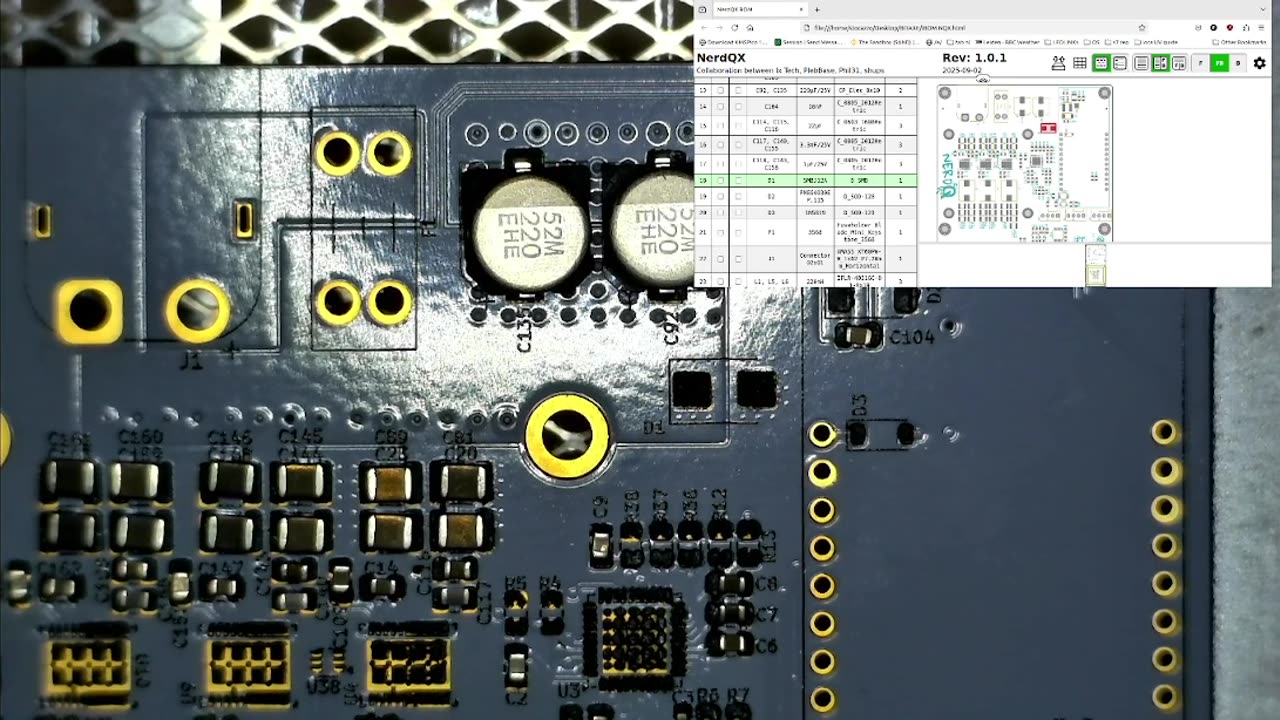Bookmark this page with the star icon
Image resolution: width=1280 pixels, height=720 pixels.
click(x=1142, y=28)
